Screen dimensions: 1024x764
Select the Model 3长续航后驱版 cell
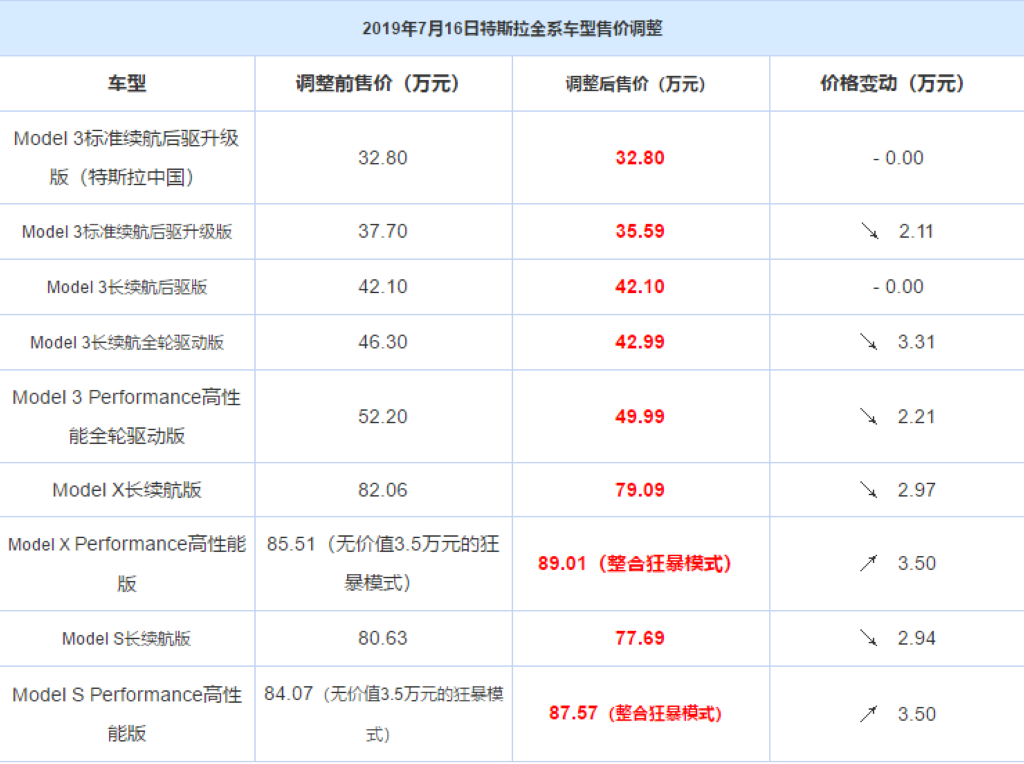[127, 287]
